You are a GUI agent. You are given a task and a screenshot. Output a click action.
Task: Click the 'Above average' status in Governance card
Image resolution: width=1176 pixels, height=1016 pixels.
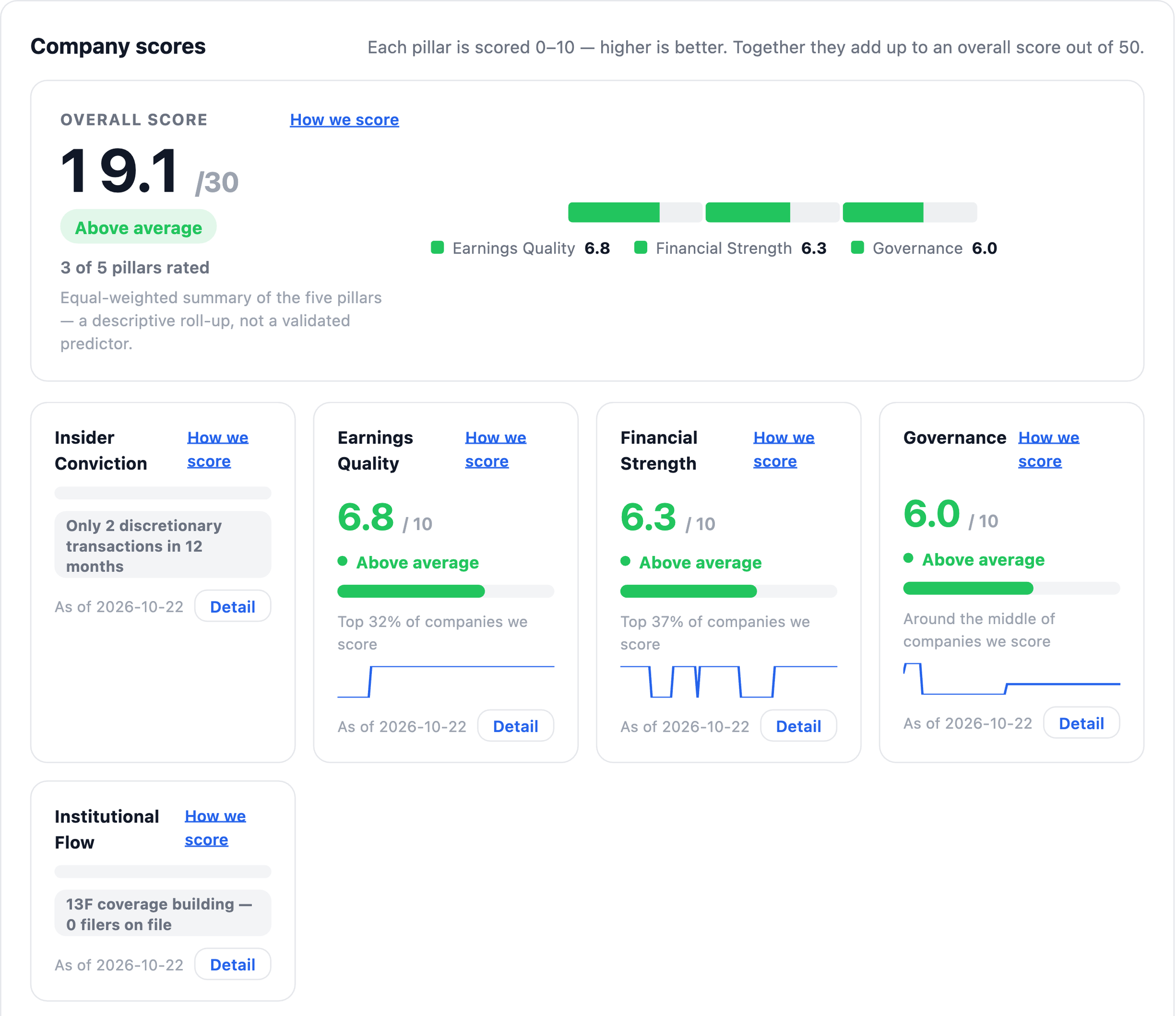(x=974, y=559)
